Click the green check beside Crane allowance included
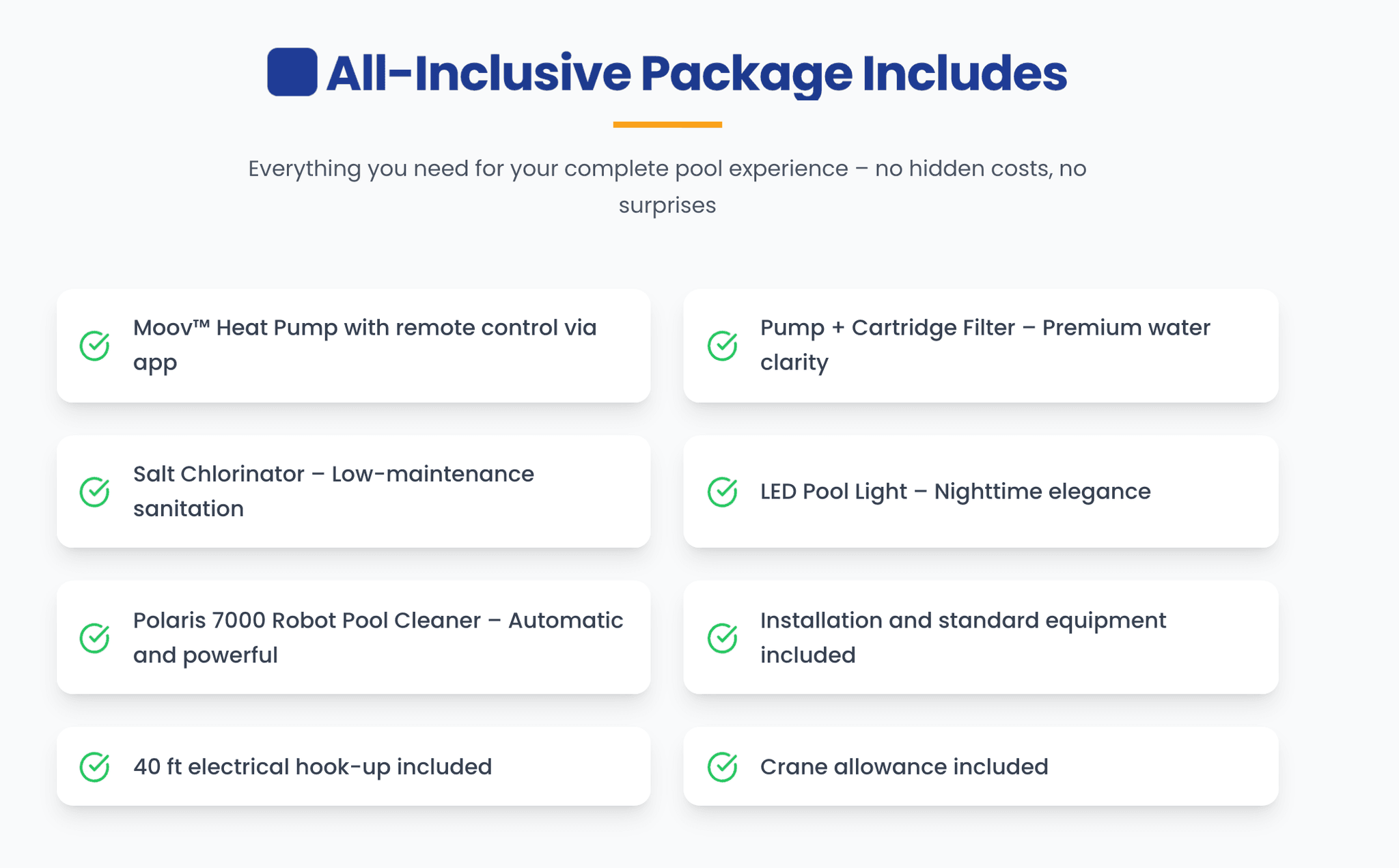This screenshot has height=868, width=1399. (722, 767)
